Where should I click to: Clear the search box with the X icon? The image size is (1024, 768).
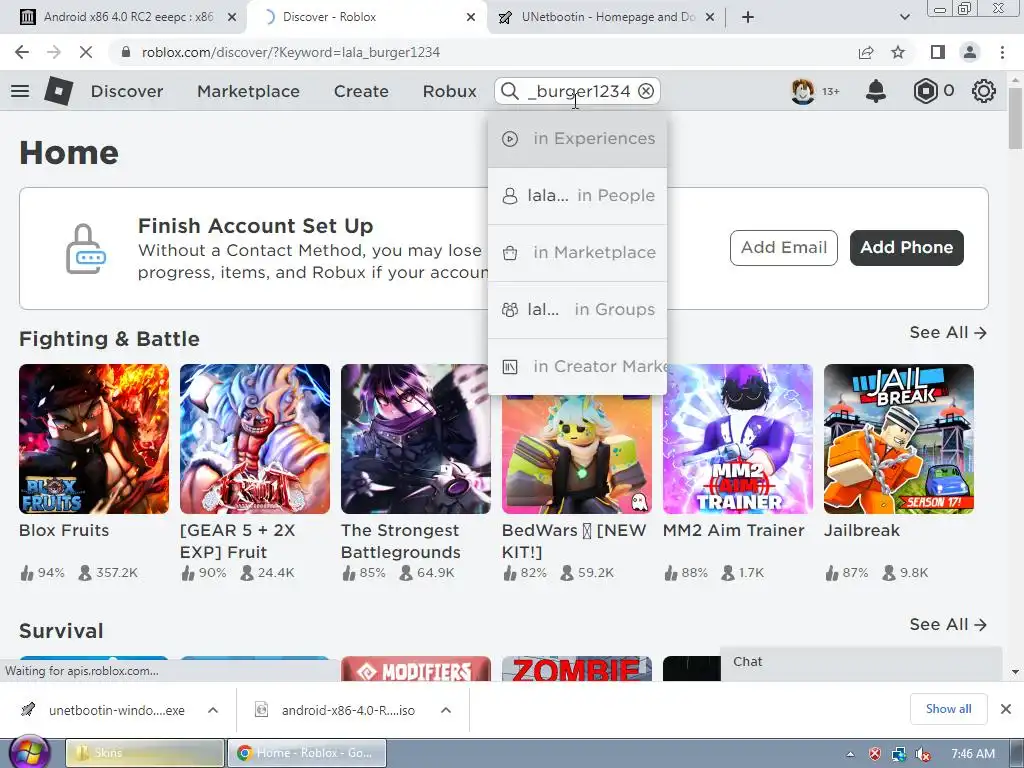[x=646, y=91]
